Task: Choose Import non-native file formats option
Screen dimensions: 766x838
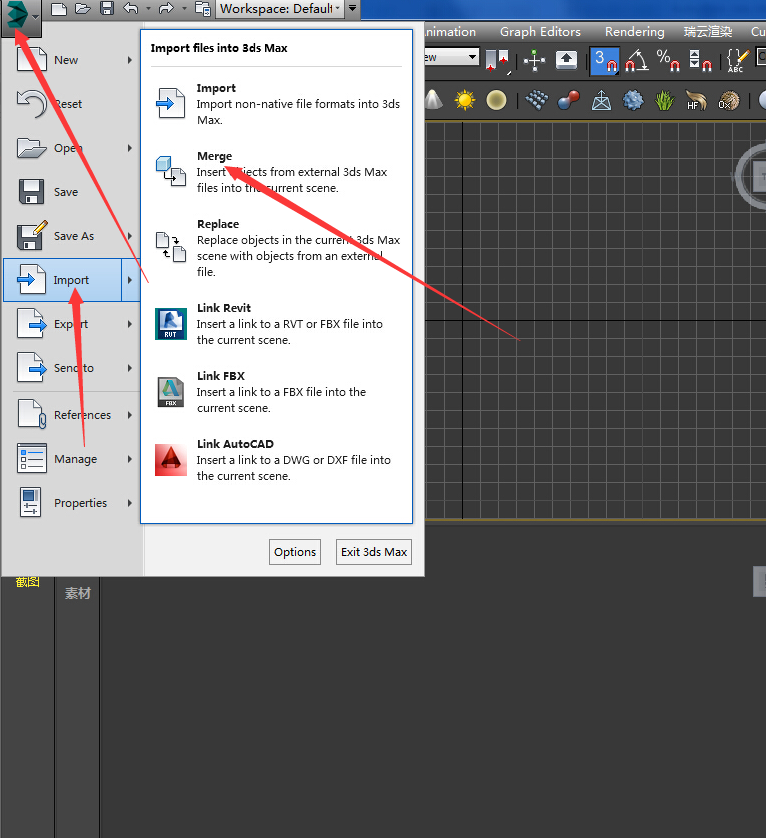Action: pos(277,104)
